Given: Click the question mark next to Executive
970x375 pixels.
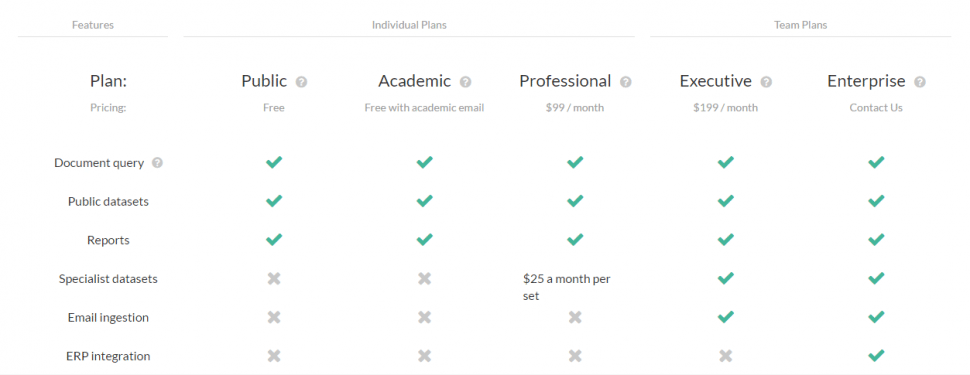Looking at the screenshot, I should (x=766, y=82).
